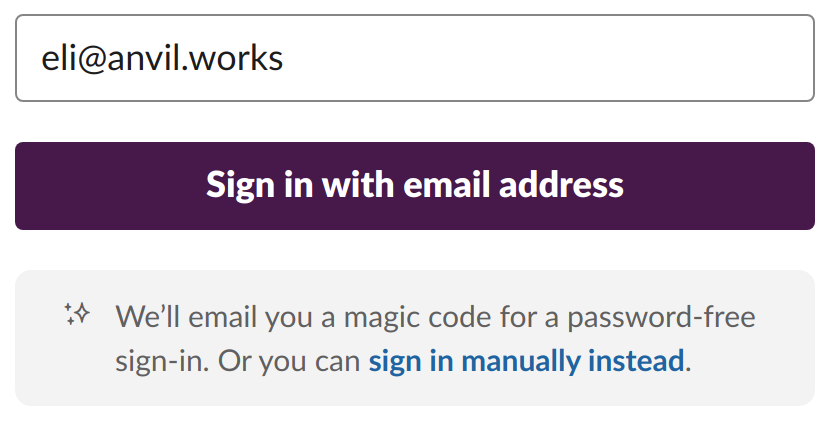This screenshot has width=832, height=426.
Task: Click the email field containing eli@anvil.works
Action: 415,58
